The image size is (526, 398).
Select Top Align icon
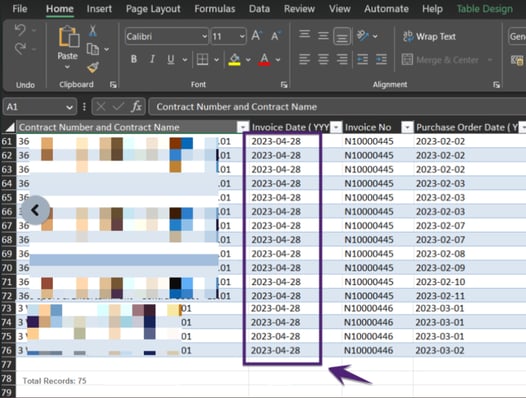[x=305, y=35]
